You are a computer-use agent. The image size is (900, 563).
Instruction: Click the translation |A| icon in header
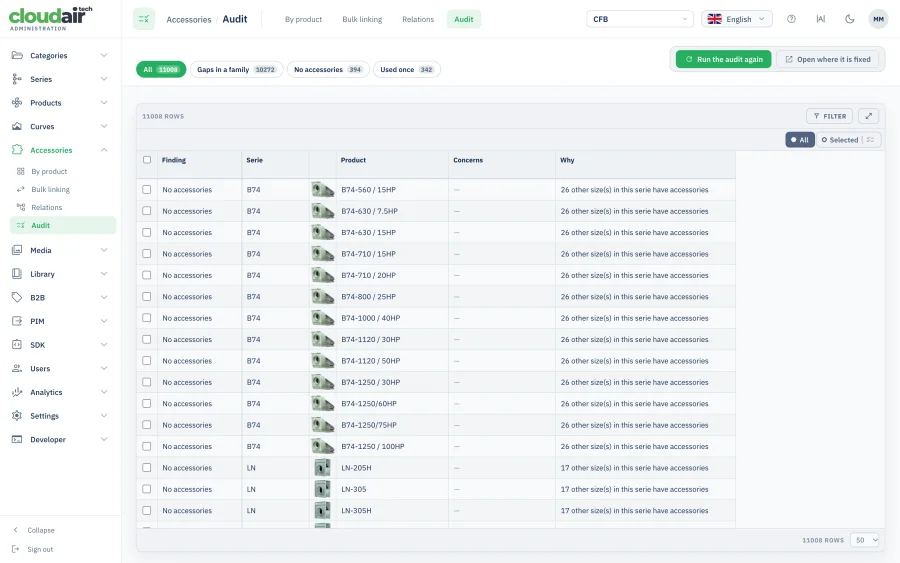coord(821,19)
